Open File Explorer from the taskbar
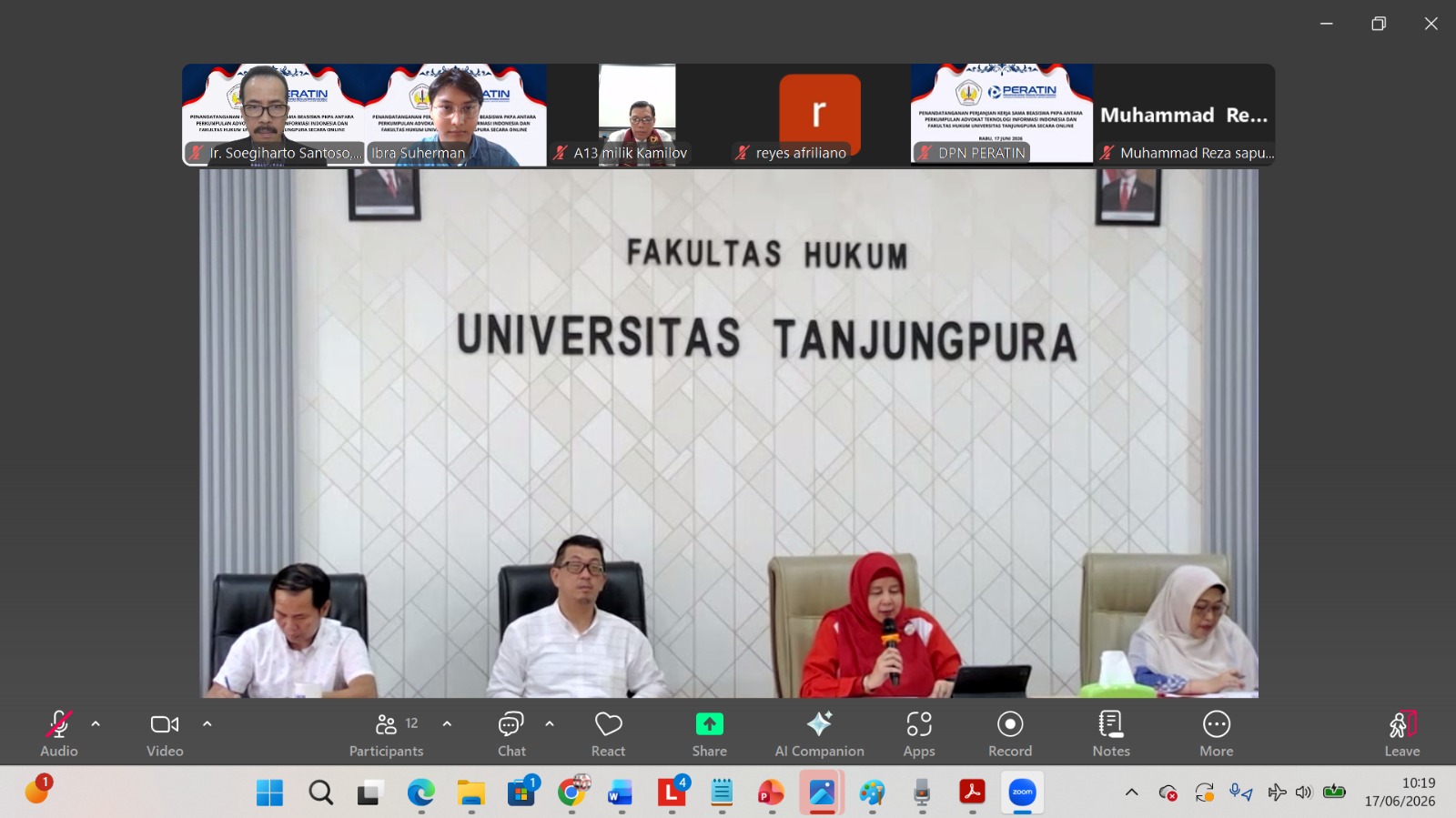The width and height of the screenshot is (1456, 818). (x=470, y=793)
